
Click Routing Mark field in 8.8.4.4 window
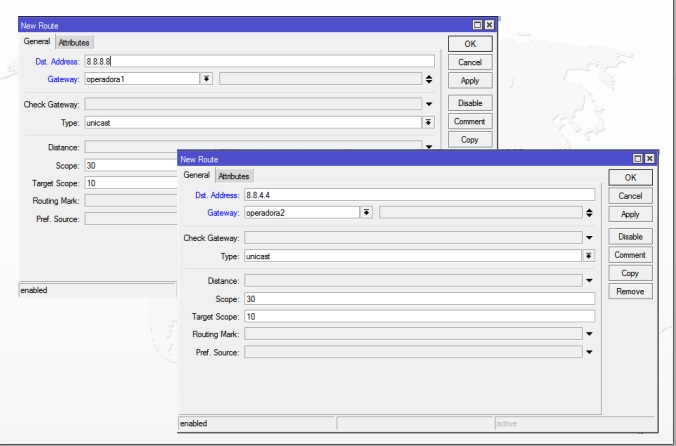413,334
